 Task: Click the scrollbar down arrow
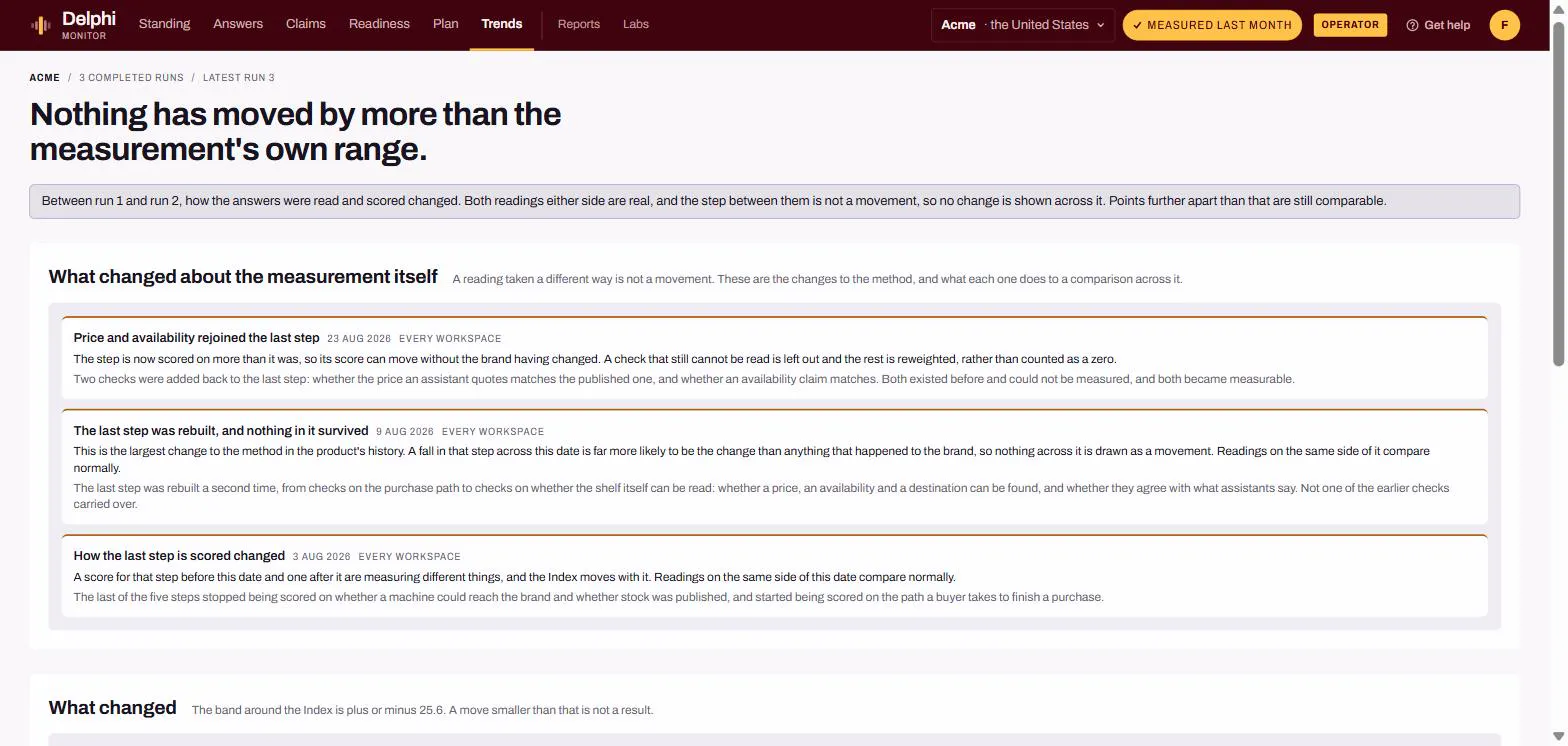(1558, 737)
